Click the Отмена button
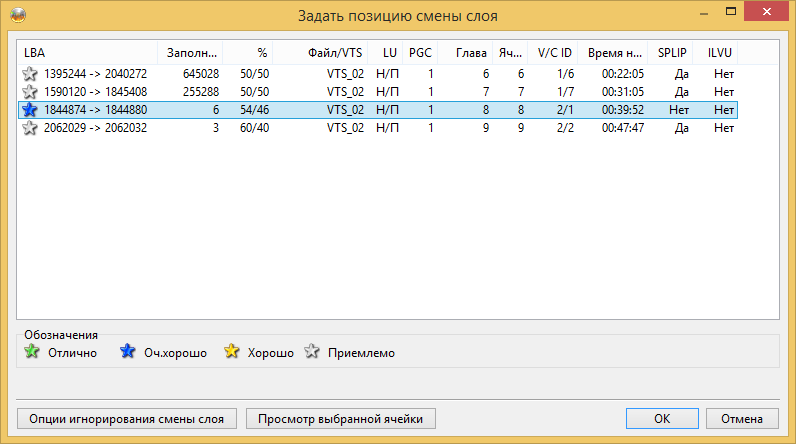 pos(742,419)
